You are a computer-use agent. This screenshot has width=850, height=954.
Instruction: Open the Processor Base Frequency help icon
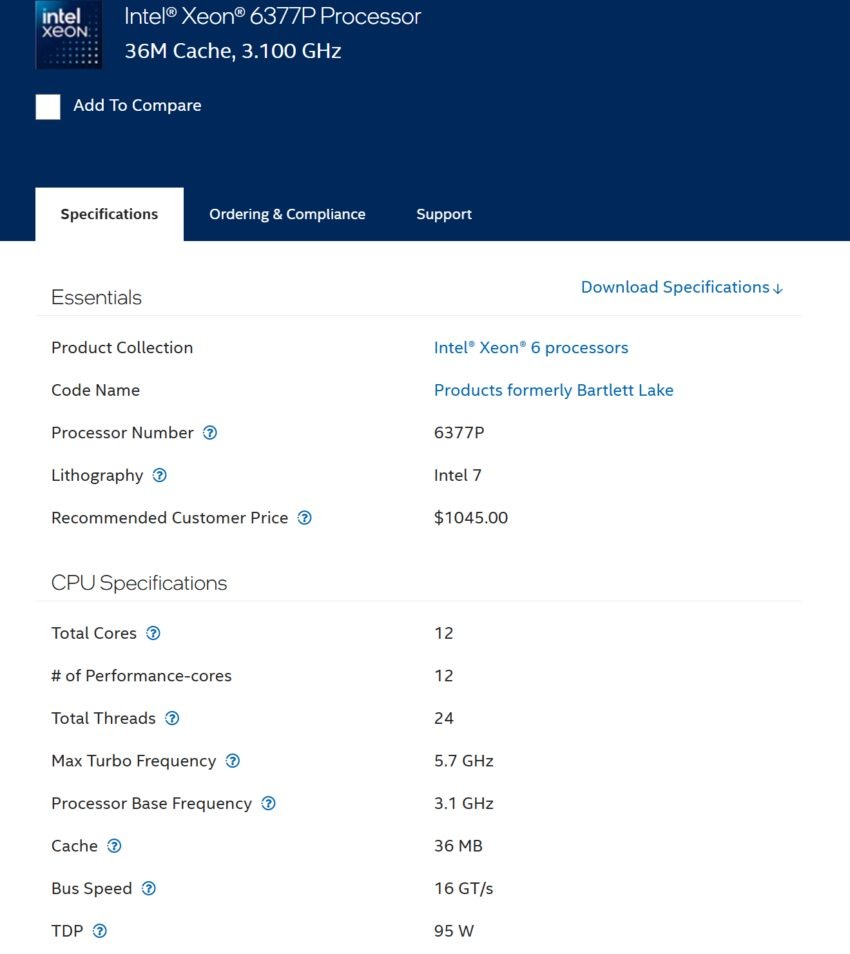tap(268, 804)
